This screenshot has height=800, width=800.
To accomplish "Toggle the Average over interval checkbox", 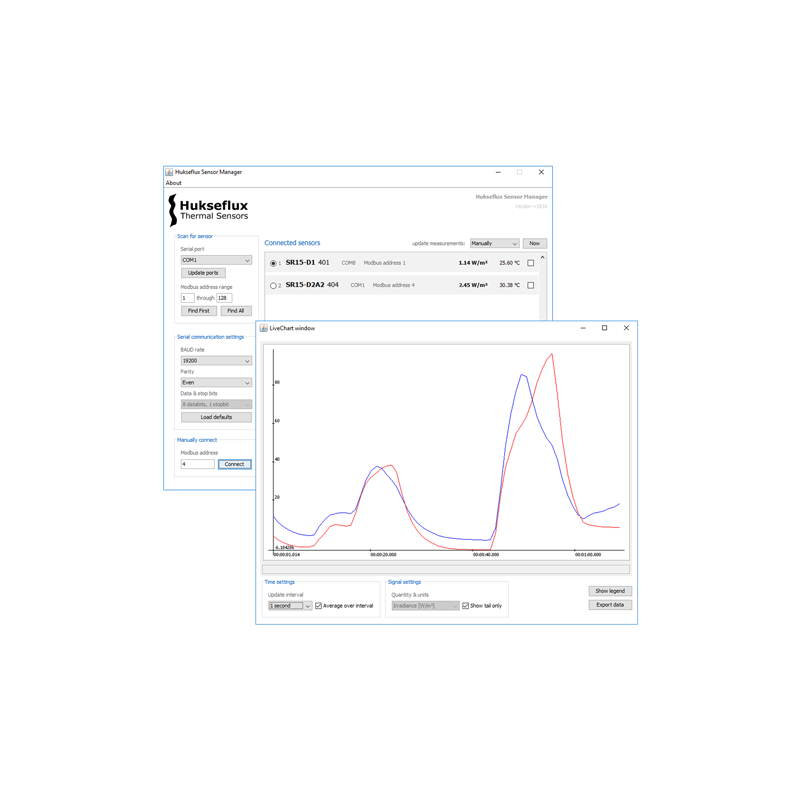I will pos(319,606).
